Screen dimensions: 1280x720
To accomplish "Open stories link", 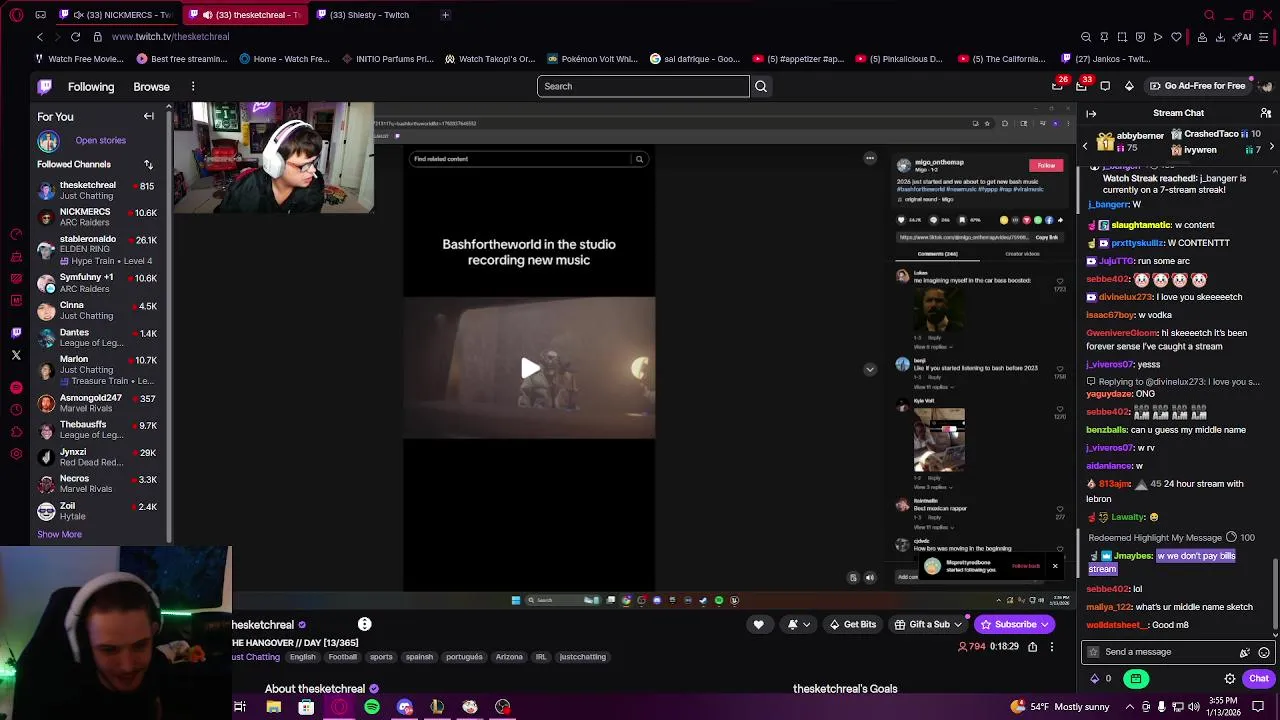I will [100, 141].
